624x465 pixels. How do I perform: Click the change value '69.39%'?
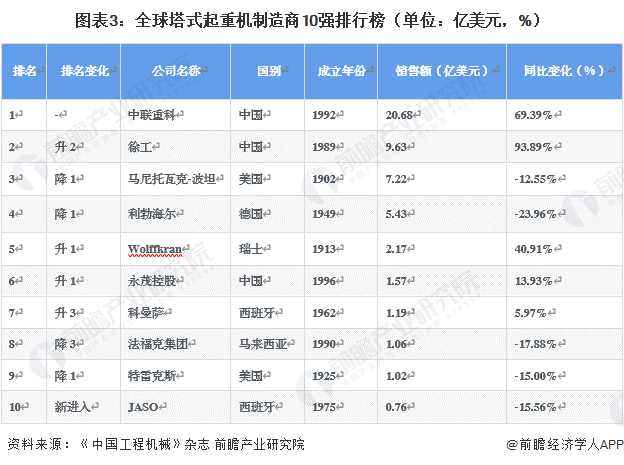click(x=533, y=115)
